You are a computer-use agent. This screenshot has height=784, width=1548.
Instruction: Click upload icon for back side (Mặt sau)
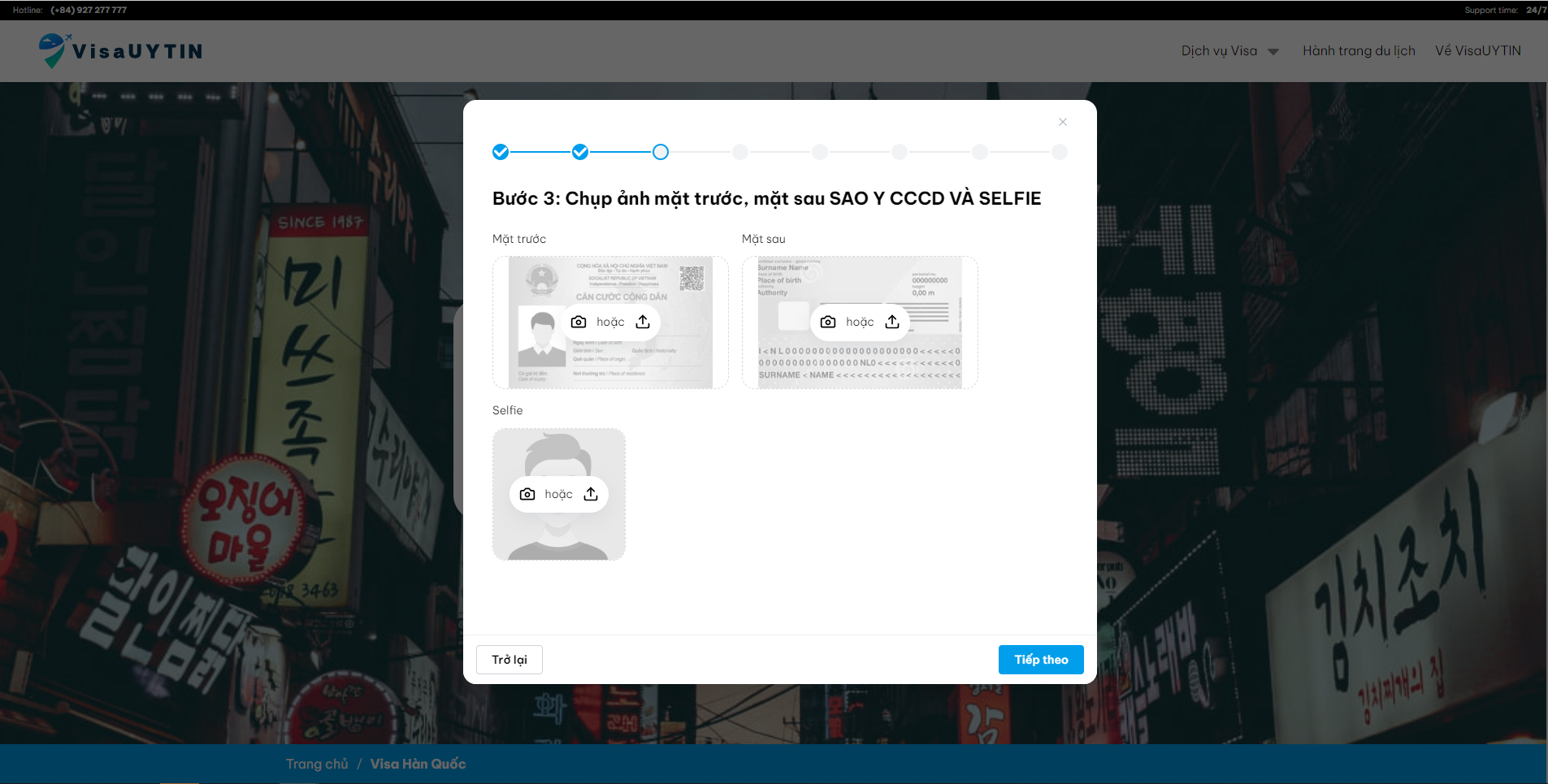pos(892,322)
